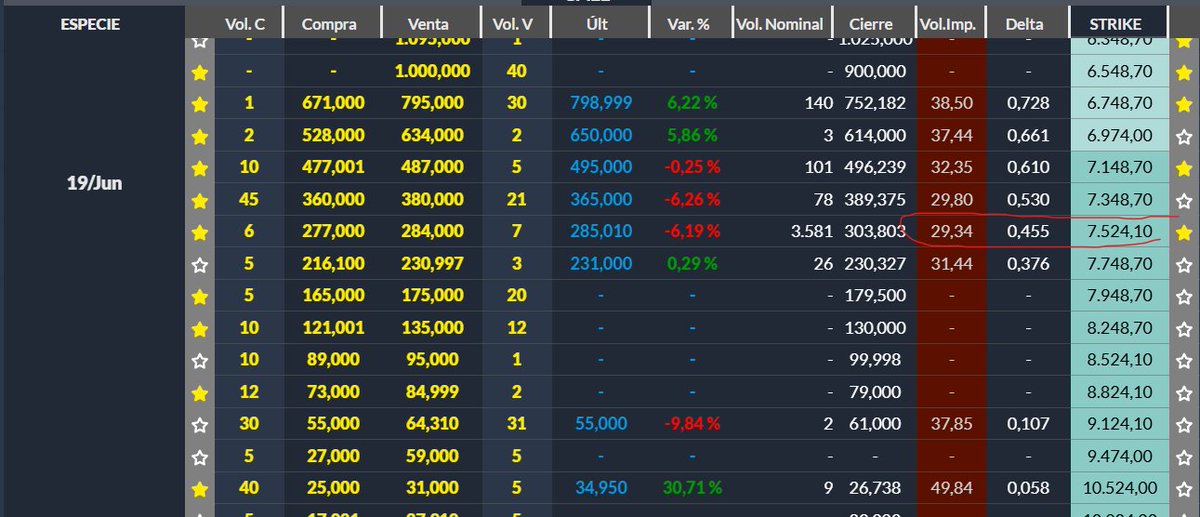Image resolution: width=1200 pixels, height=517 pixels.
Task: Click the 303,803 Cierre value
Action: [x=876, y=232]
